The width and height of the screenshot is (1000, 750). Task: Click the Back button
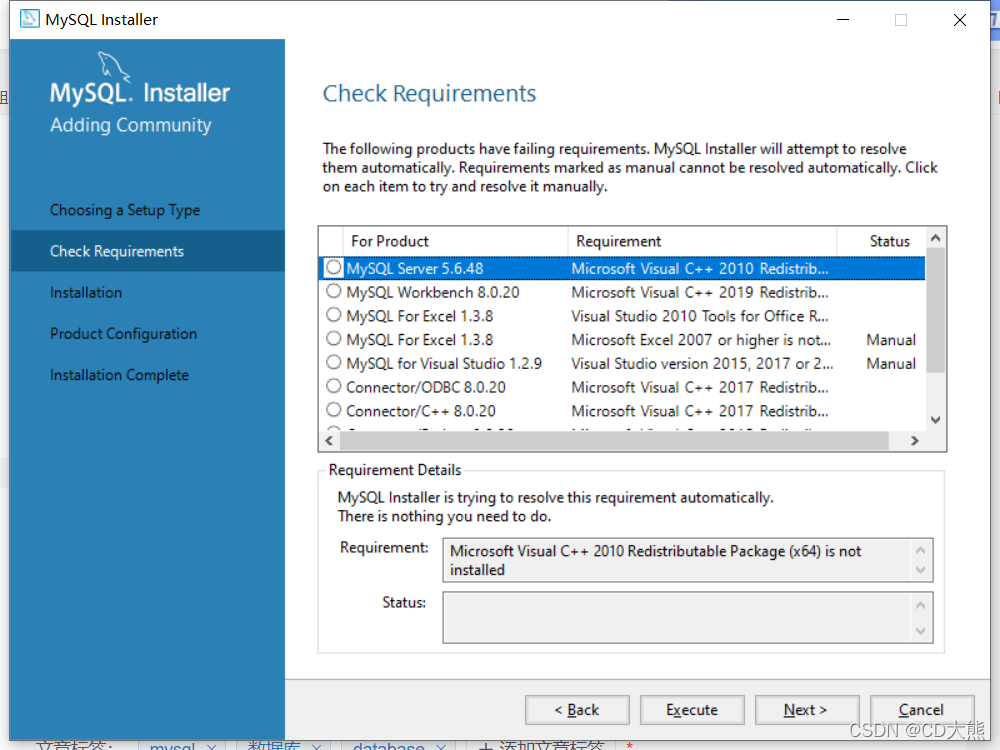pyautogui.click(x=577, y=710)
